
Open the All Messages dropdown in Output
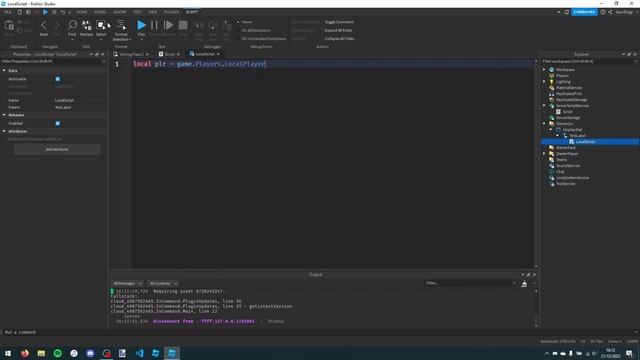[x=127, y=283]
